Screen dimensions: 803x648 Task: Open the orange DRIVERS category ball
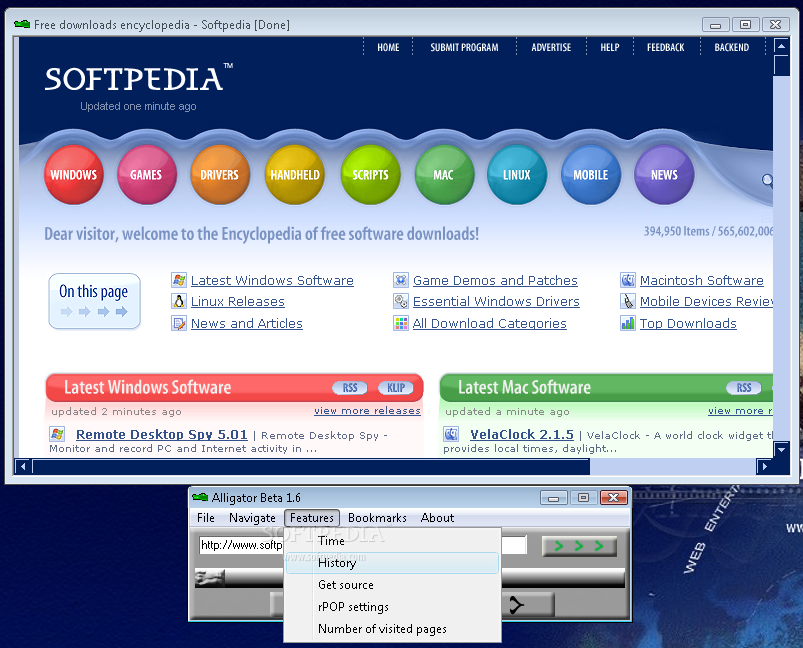[x=220, y=175]
